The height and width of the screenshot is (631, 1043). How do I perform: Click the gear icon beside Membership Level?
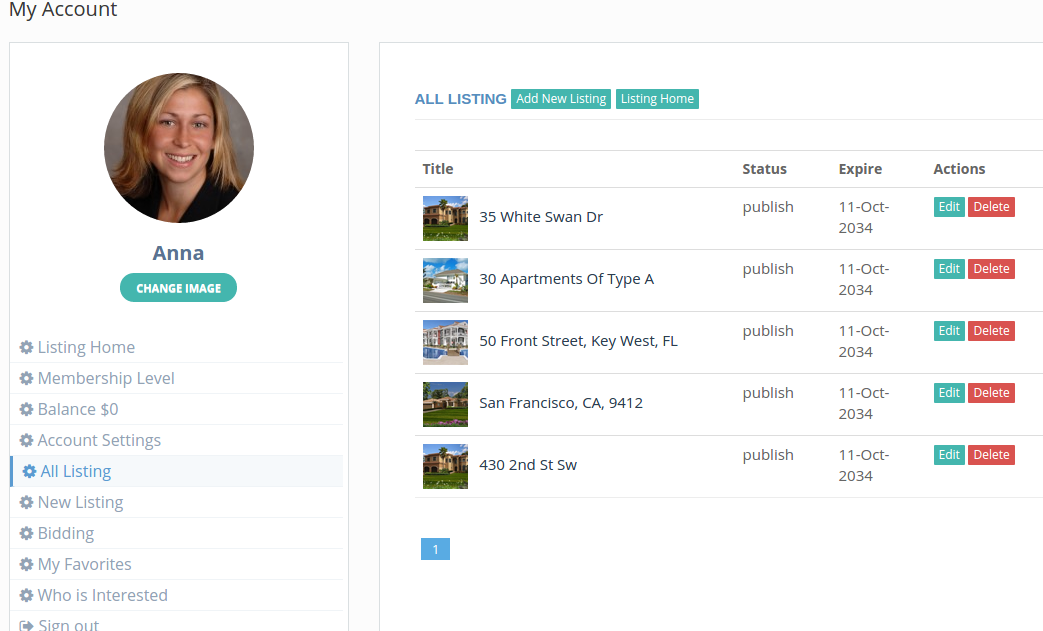(25, 378)
